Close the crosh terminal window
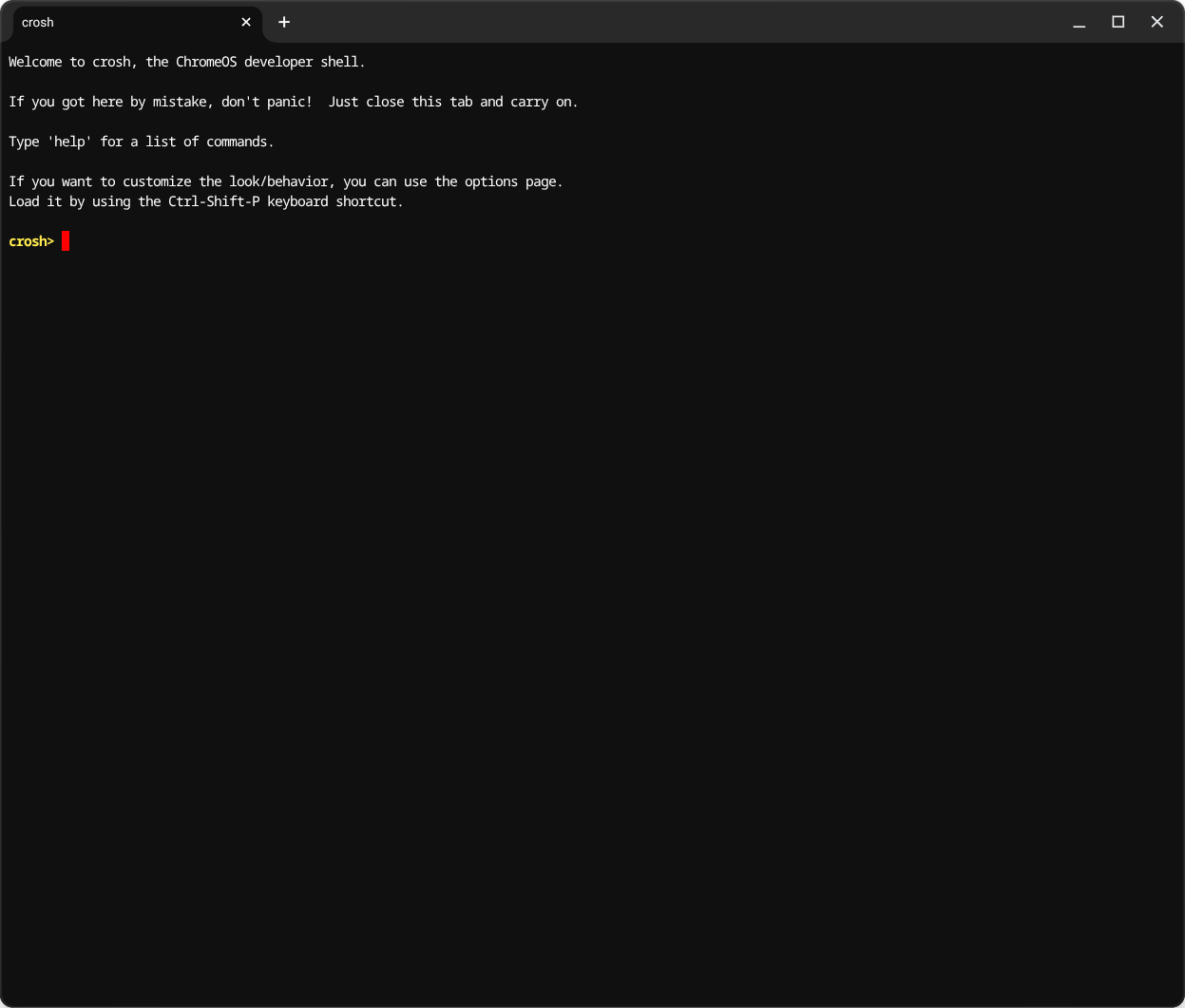The height and width of the screenshot is (1008, 1185). 1156,22
